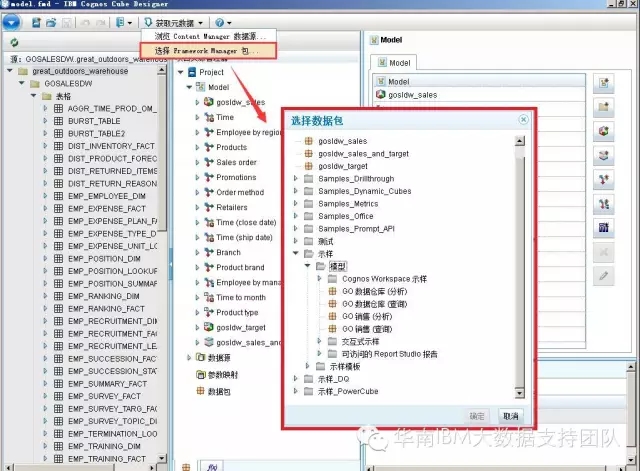Select Product brand dimension
Viewport: 640px width, 471px height.
[240, 267]
